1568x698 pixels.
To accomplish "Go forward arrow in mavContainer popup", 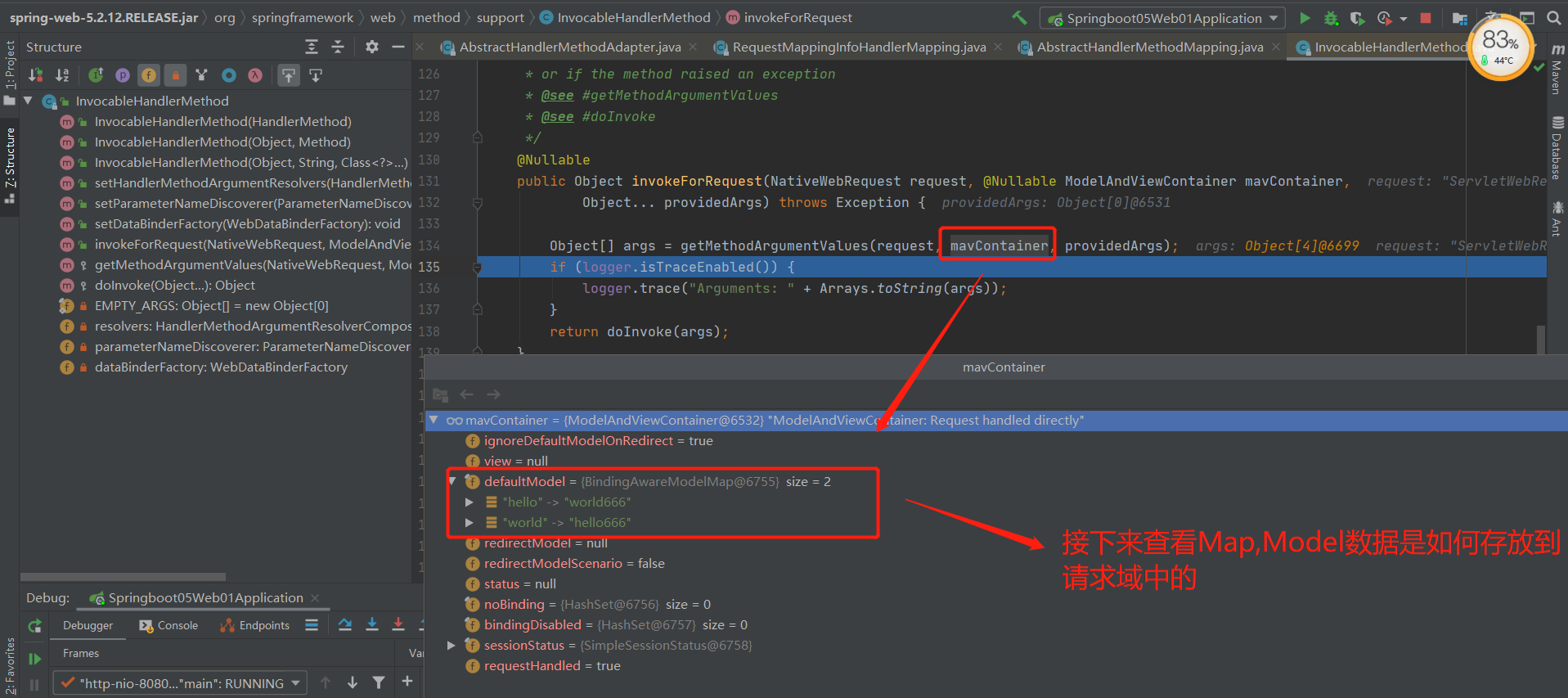I will point(493,394).
